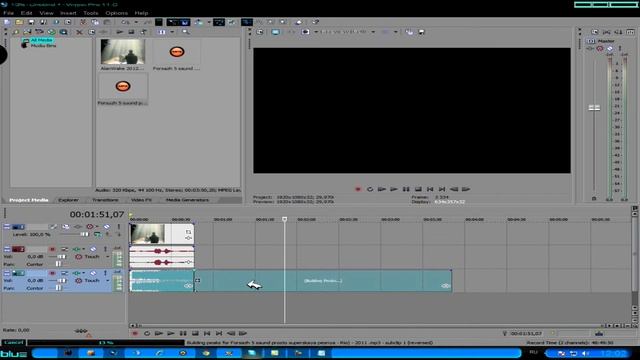Select the AlanWake video thumbnail in Project Media

(122, 52)
